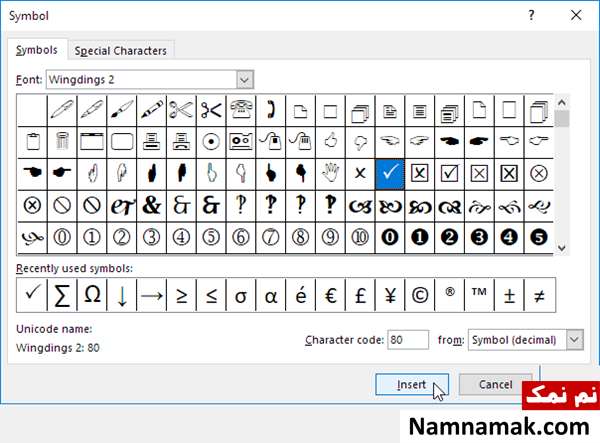Image resolution: width=600 pixels, height=443 pixels.
Task: Select recently used yen sign
Action: (390, 295)
